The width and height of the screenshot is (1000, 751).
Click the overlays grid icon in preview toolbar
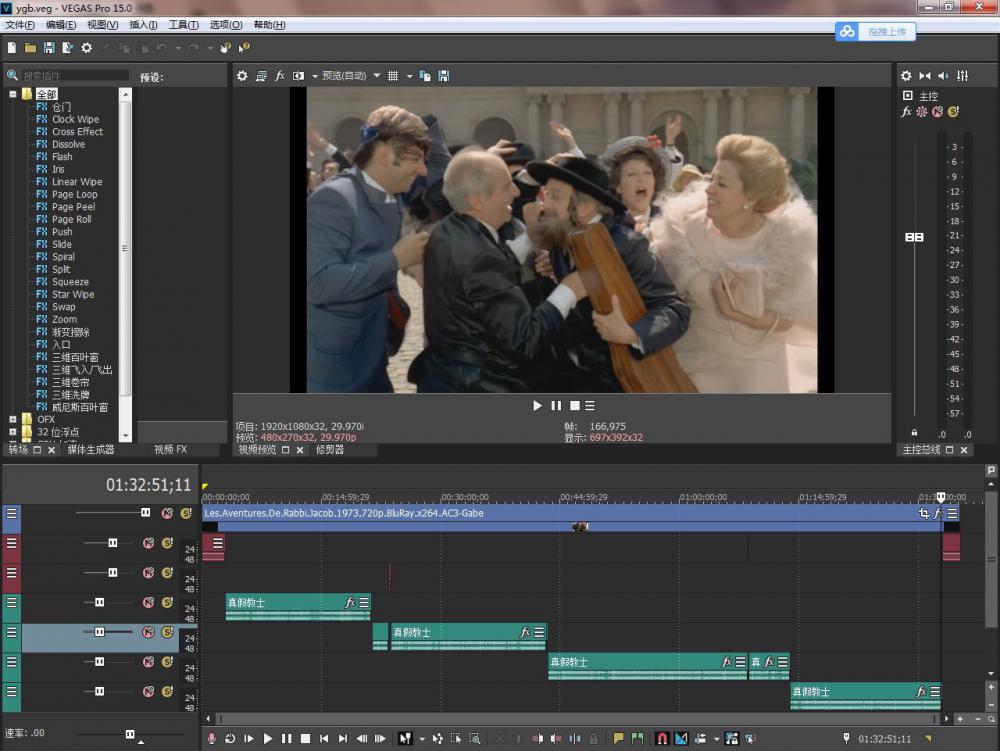click(393, 76)
